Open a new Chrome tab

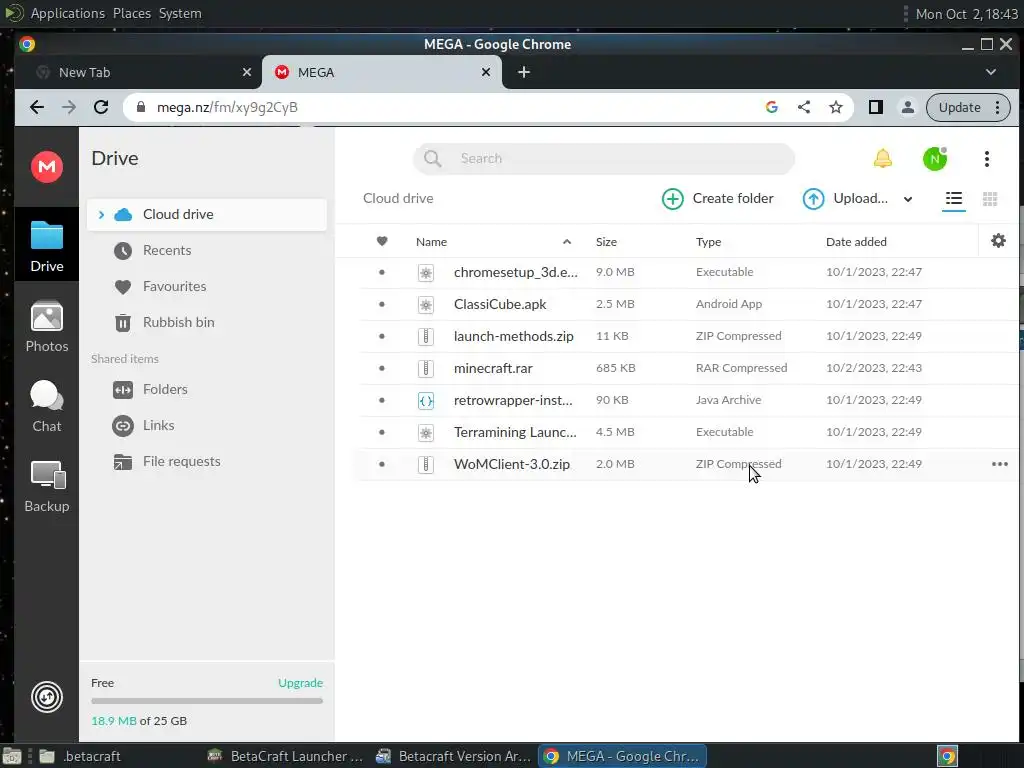tap(524, 72)
